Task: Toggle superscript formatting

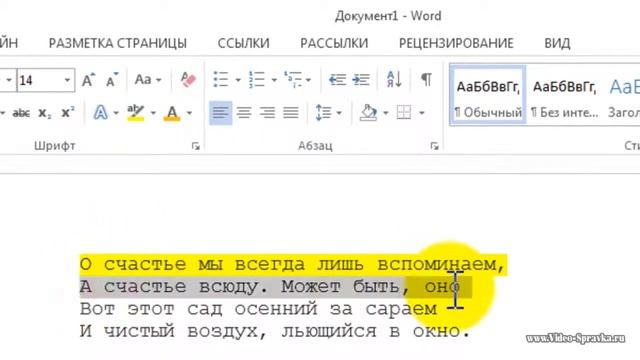Action: tap(68, 113)
